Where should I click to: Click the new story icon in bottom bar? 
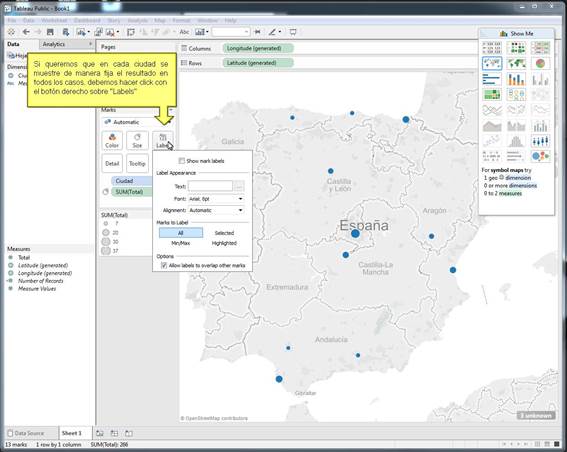click(x=129, y=433)
